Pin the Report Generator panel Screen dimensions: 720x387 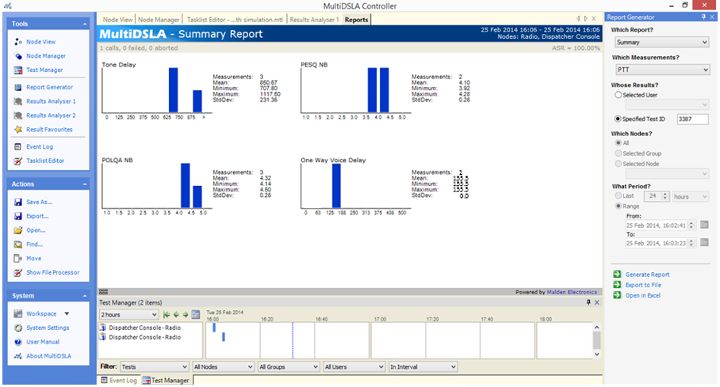click(703, 17)
